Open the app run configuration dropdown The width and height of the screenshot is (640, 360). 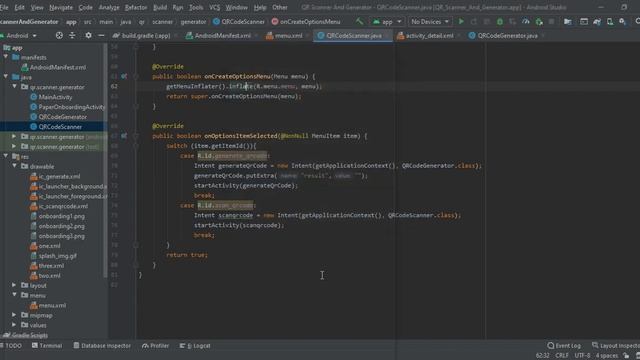point(387,21)
